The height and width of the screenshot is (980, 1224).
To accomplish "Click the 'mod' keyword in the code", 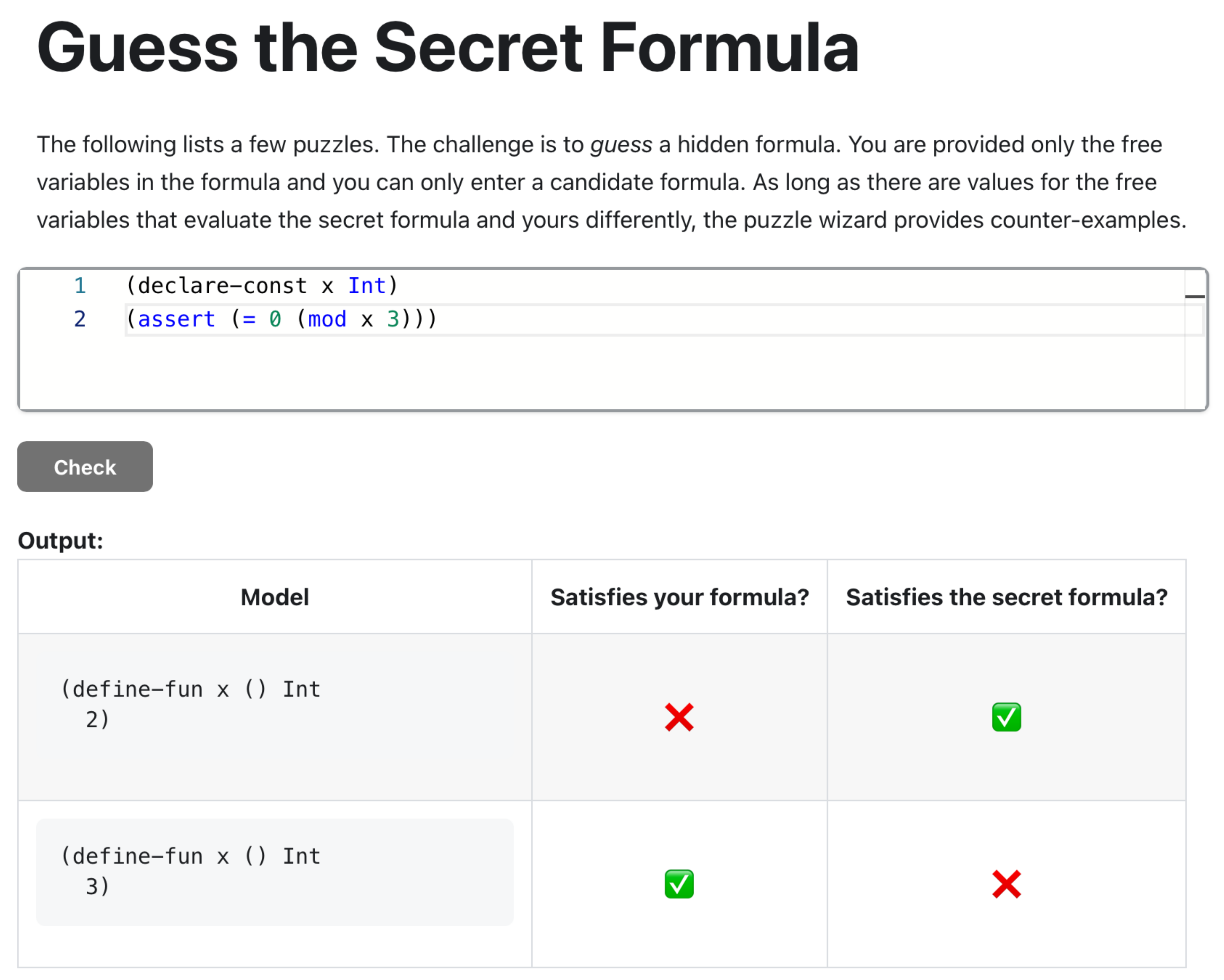I will tap(327, 319).
